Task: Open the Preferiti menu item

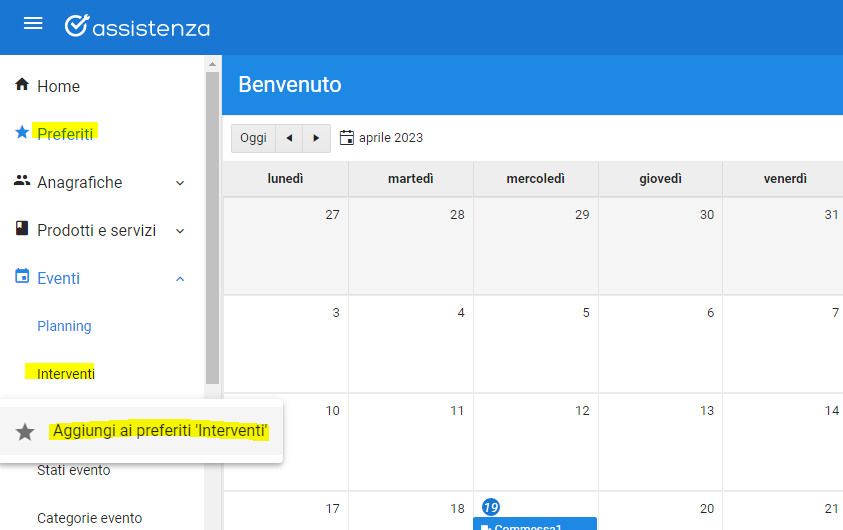Action: click(x=65, y=134)
